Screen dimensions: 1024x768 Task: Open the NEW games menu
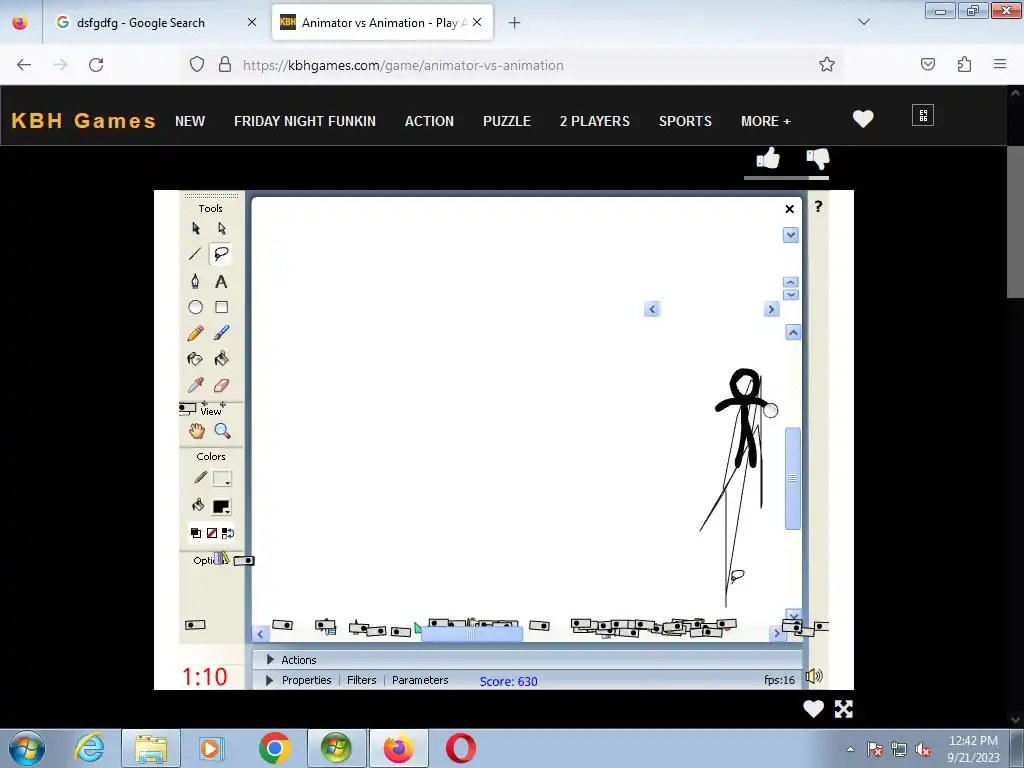190,121
